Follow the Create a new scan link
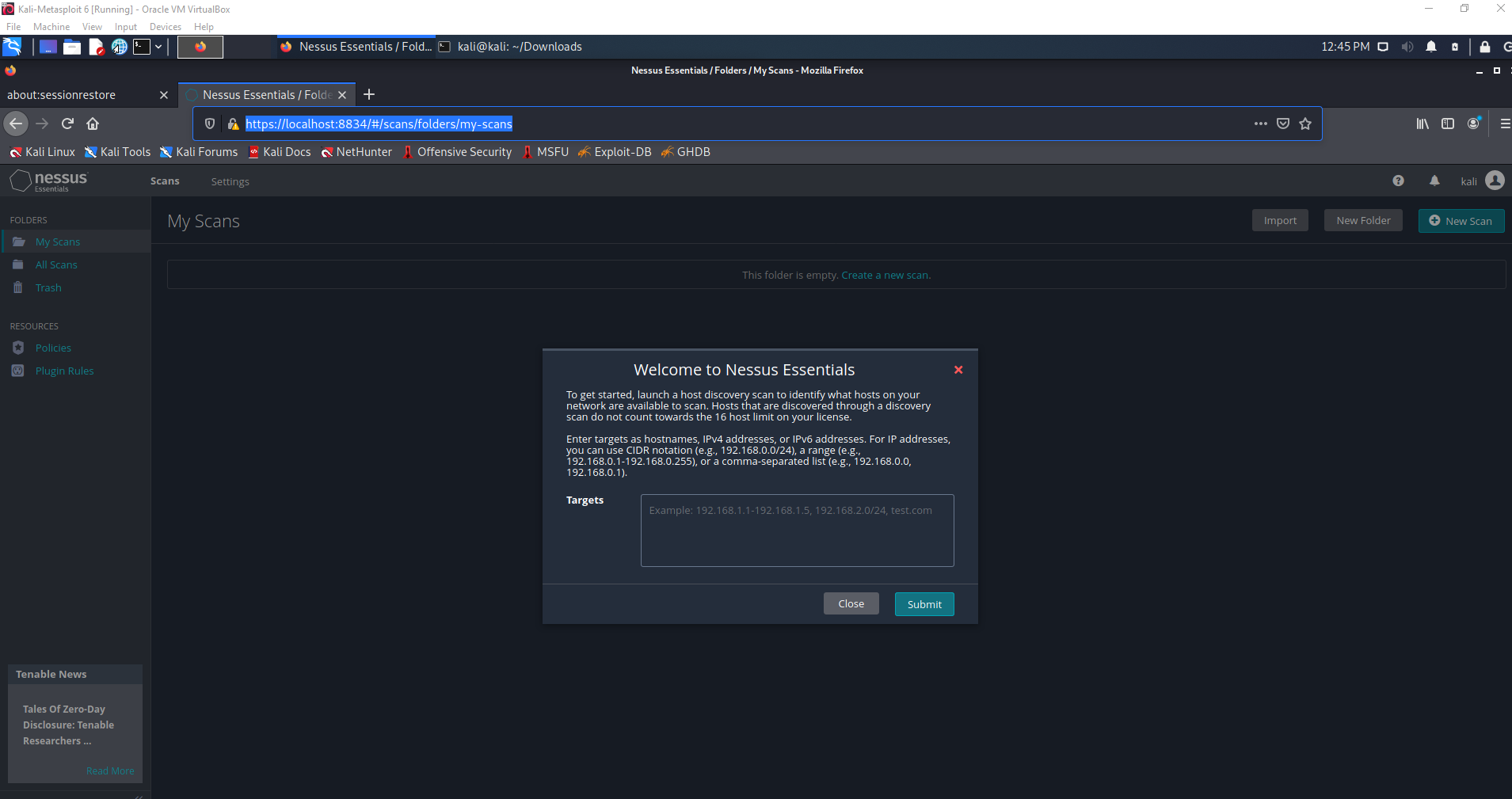Image resolution: width=1512 pixels, height=799 pixels. 885,275
